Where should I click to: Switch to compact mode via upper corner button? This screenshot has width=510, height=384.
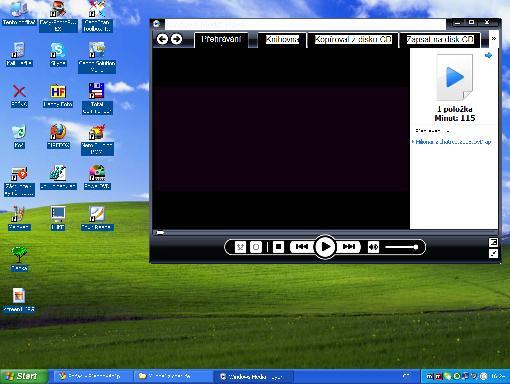pos(493,242)
